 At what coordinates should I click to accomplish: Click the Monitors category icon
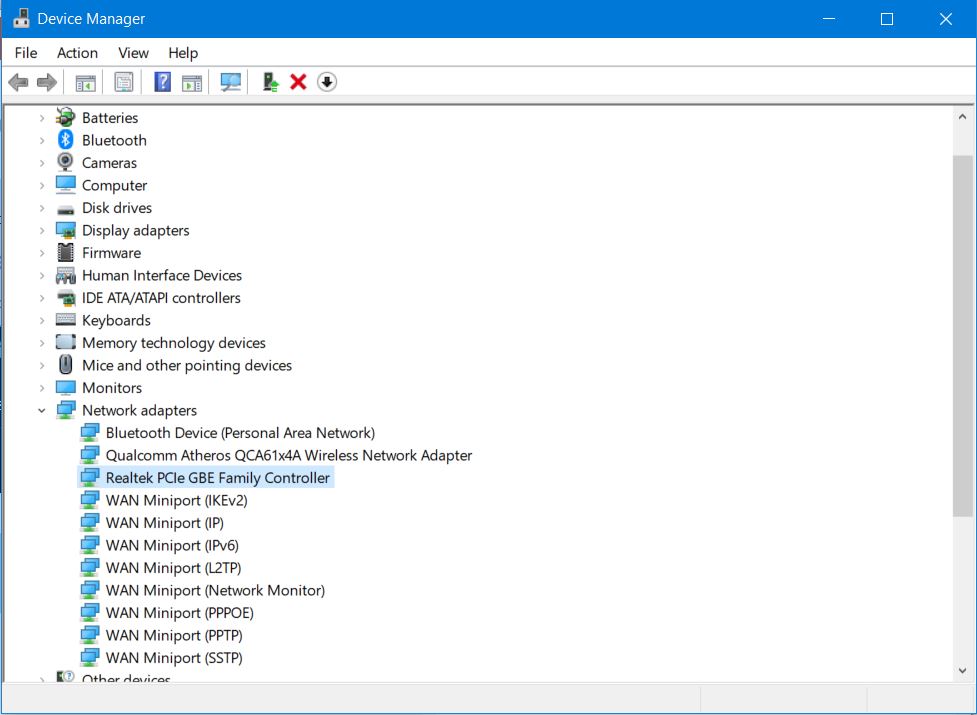point(65,388)
